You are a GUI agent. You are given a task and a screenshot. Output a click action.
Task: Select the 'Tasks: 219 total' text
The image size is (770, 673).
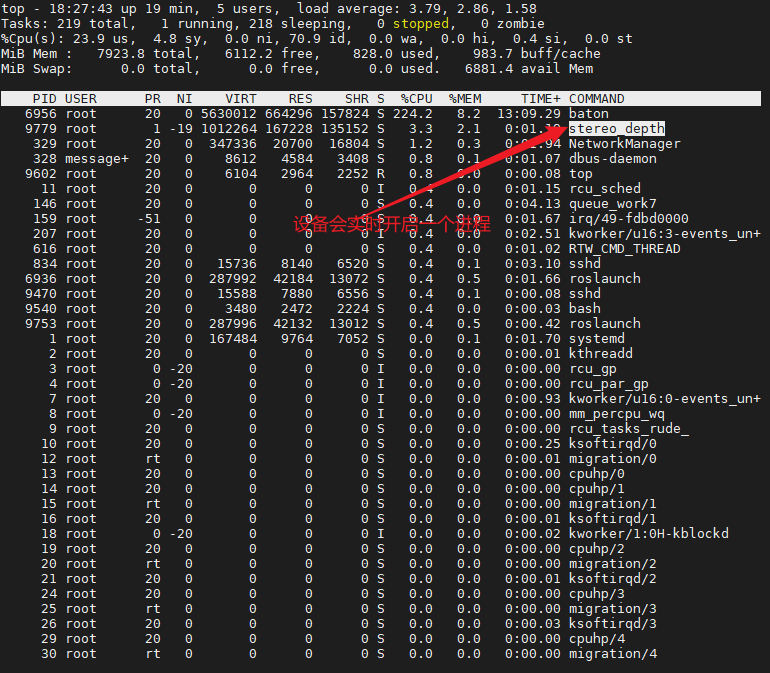tap(65, 24)
